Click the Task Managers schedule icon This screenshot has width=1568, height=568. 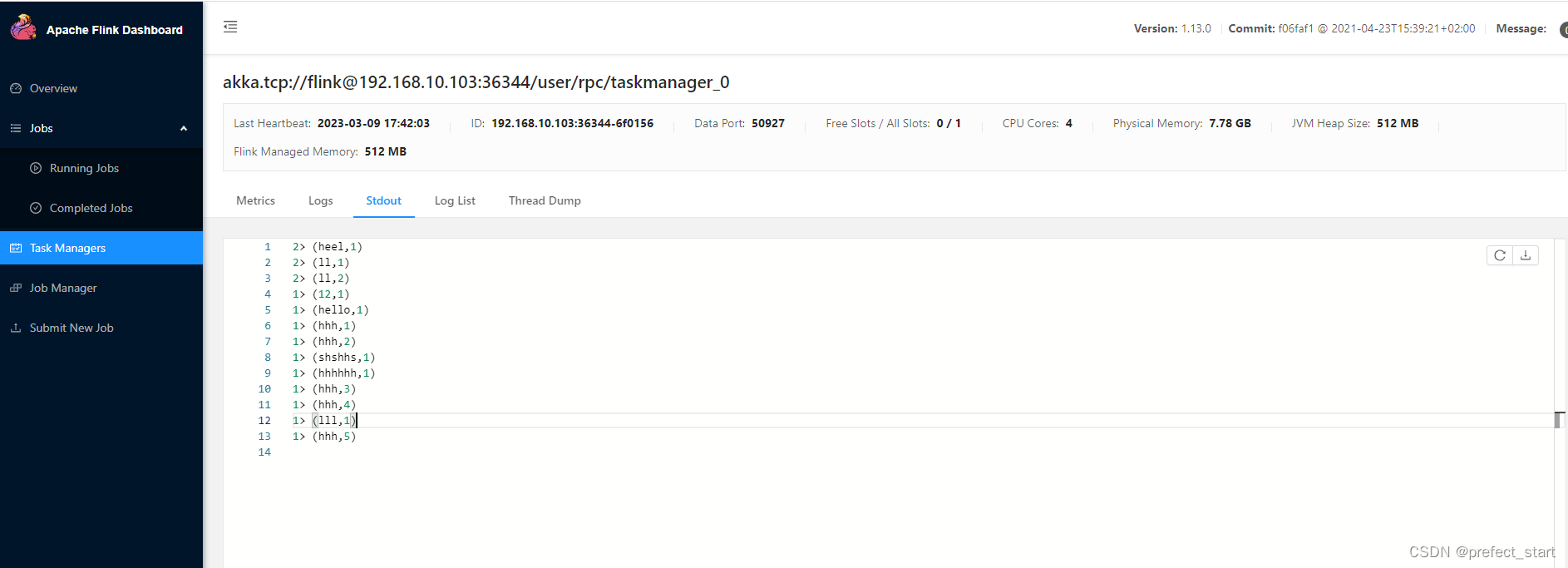click(16, 248)
